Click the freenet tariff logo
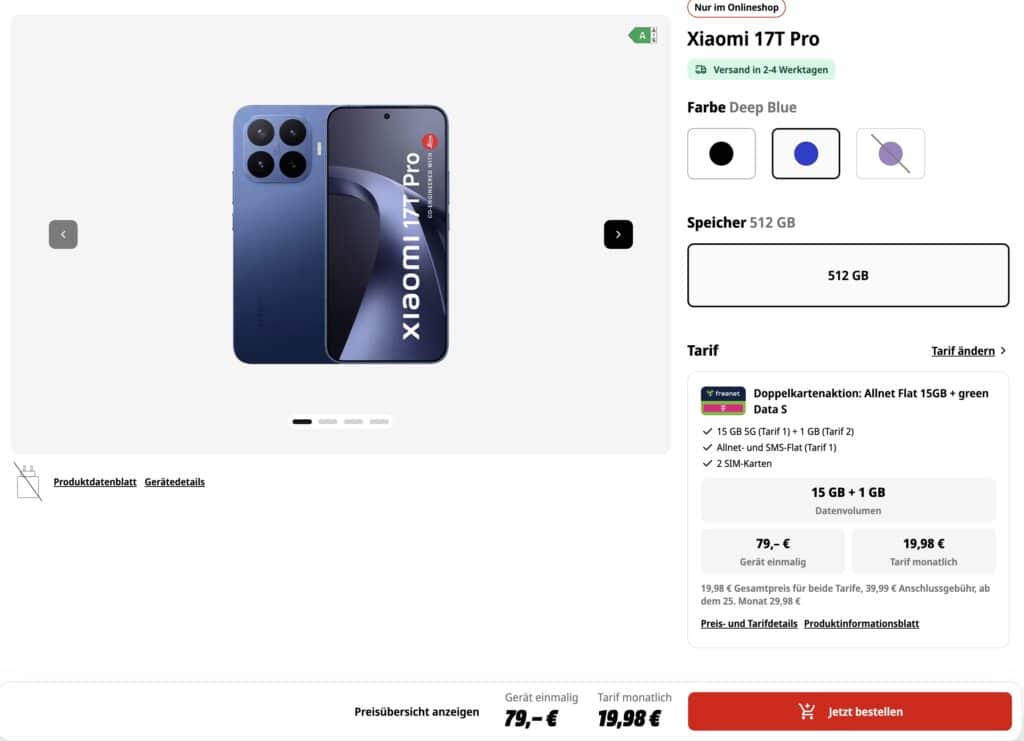This screenshot has height=741, width=1024. coord(723,401)
